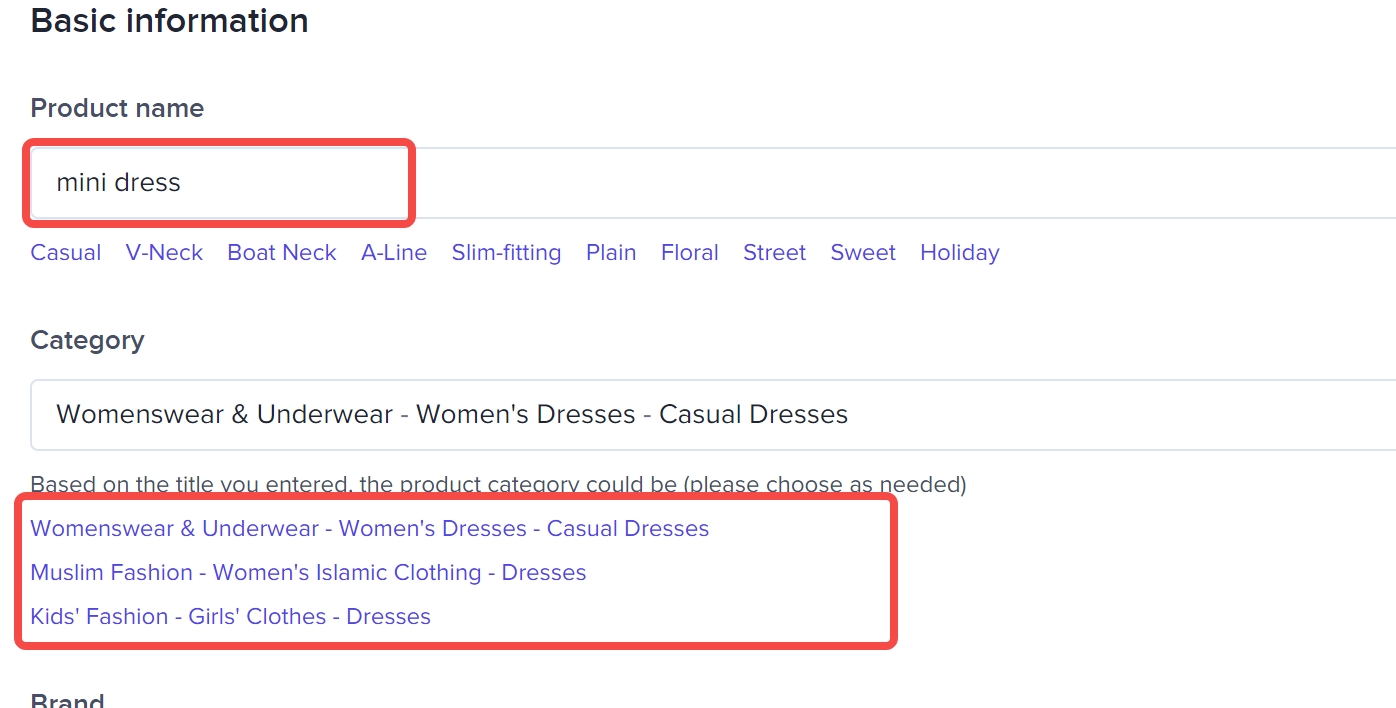
Task: Click the Product name input field
Action: 700,183
